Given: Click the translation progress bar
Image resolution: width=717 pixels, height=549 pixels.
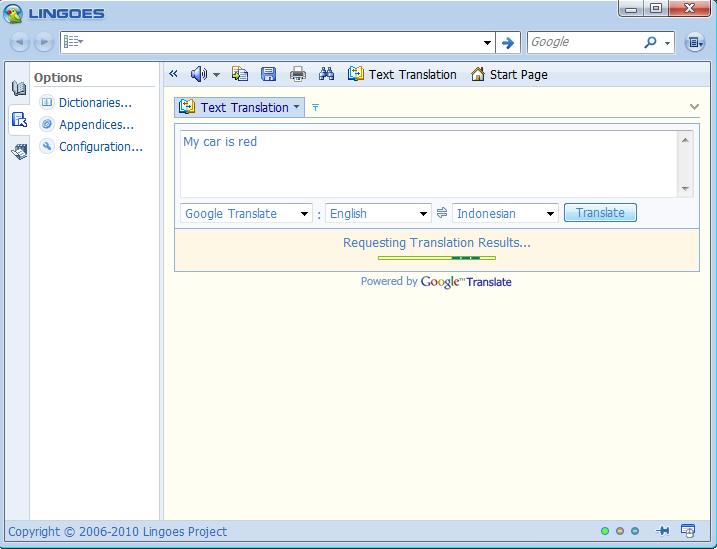Looking at the screenshot, I should click(x=437, y=258).
